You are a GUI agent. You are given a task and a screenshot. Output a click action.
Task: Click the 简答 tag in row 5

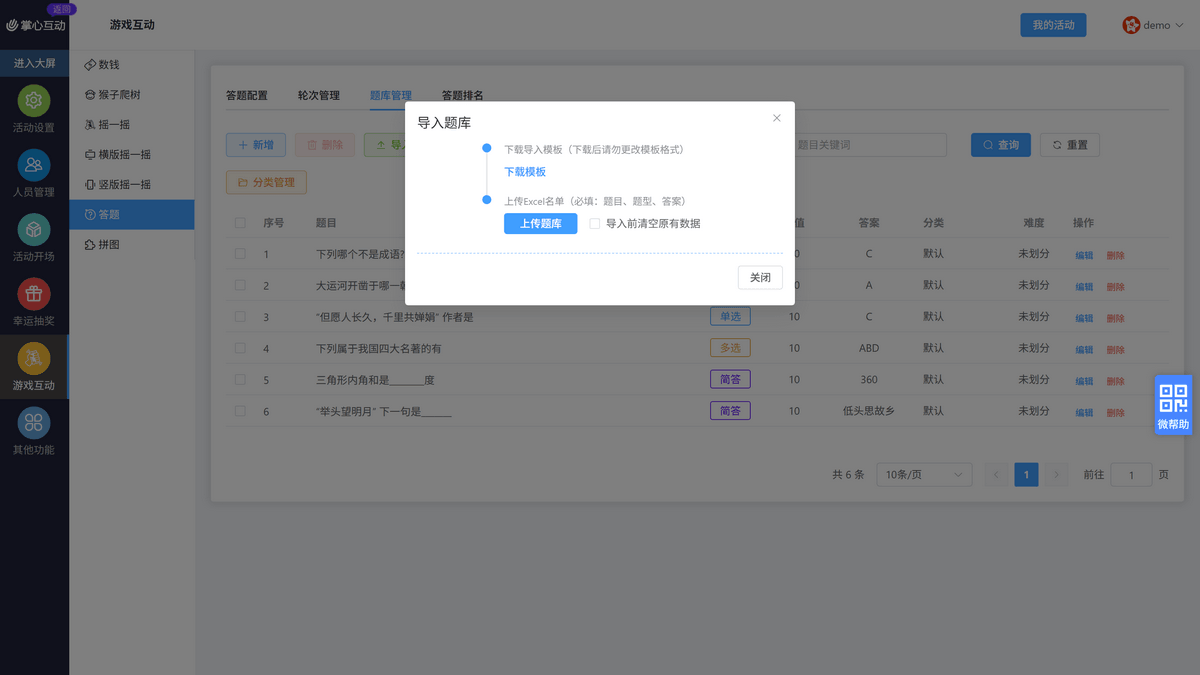tap(730, 380)
